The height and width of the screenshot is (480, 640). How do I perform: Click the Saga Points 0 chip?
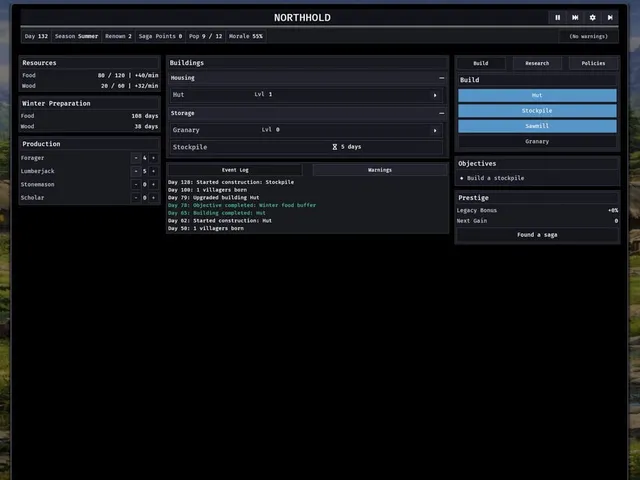(160, 36)
